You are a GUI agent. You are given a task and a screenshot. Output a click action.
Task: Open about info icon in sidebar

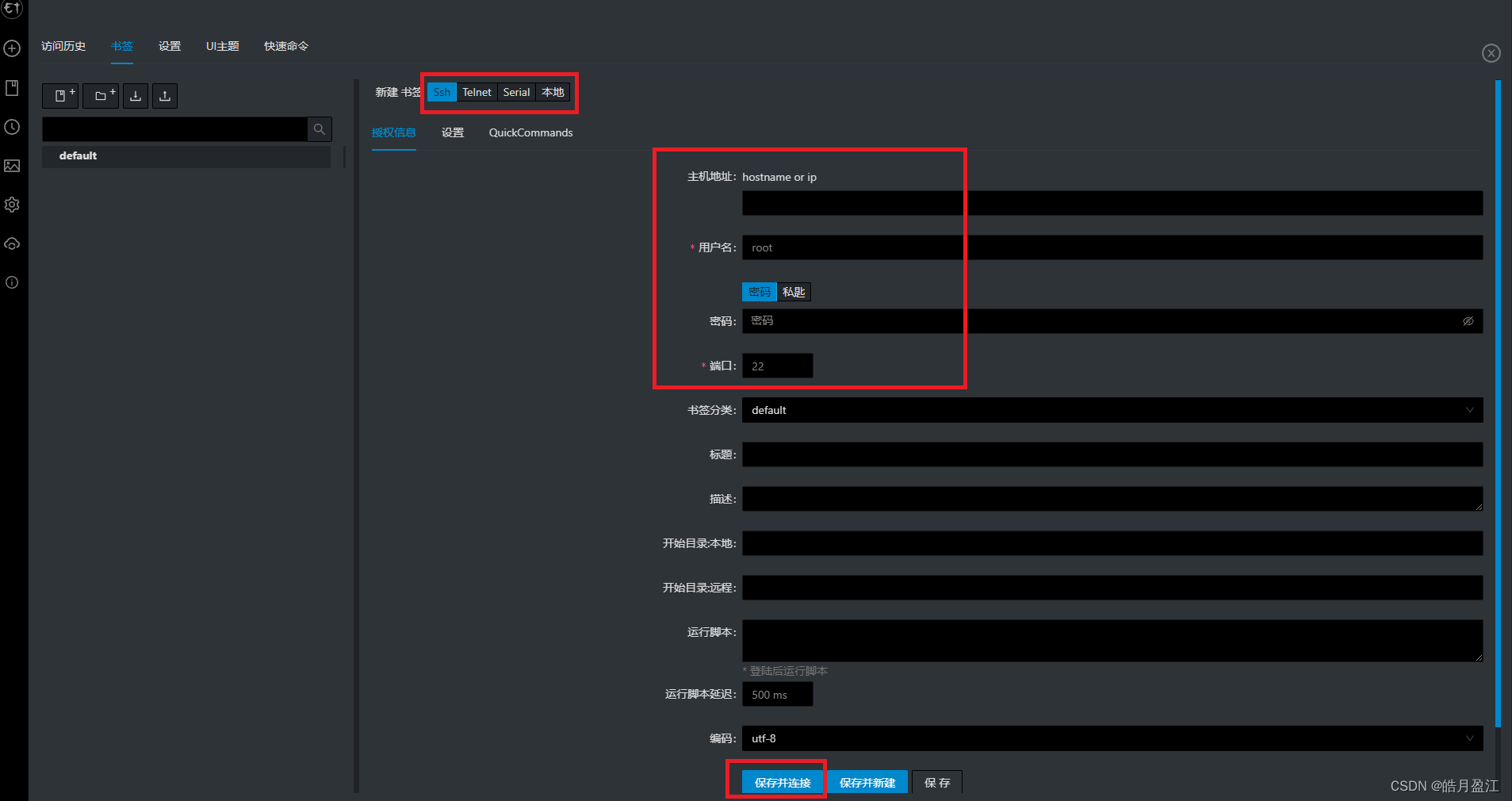12,282
